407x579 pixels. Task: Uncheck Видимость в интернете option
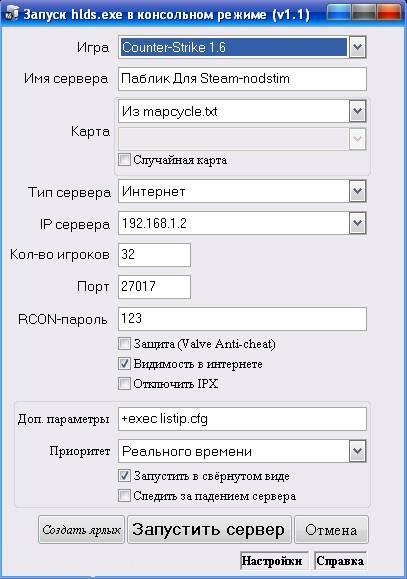pyautogui.click(x=124, y=364)
